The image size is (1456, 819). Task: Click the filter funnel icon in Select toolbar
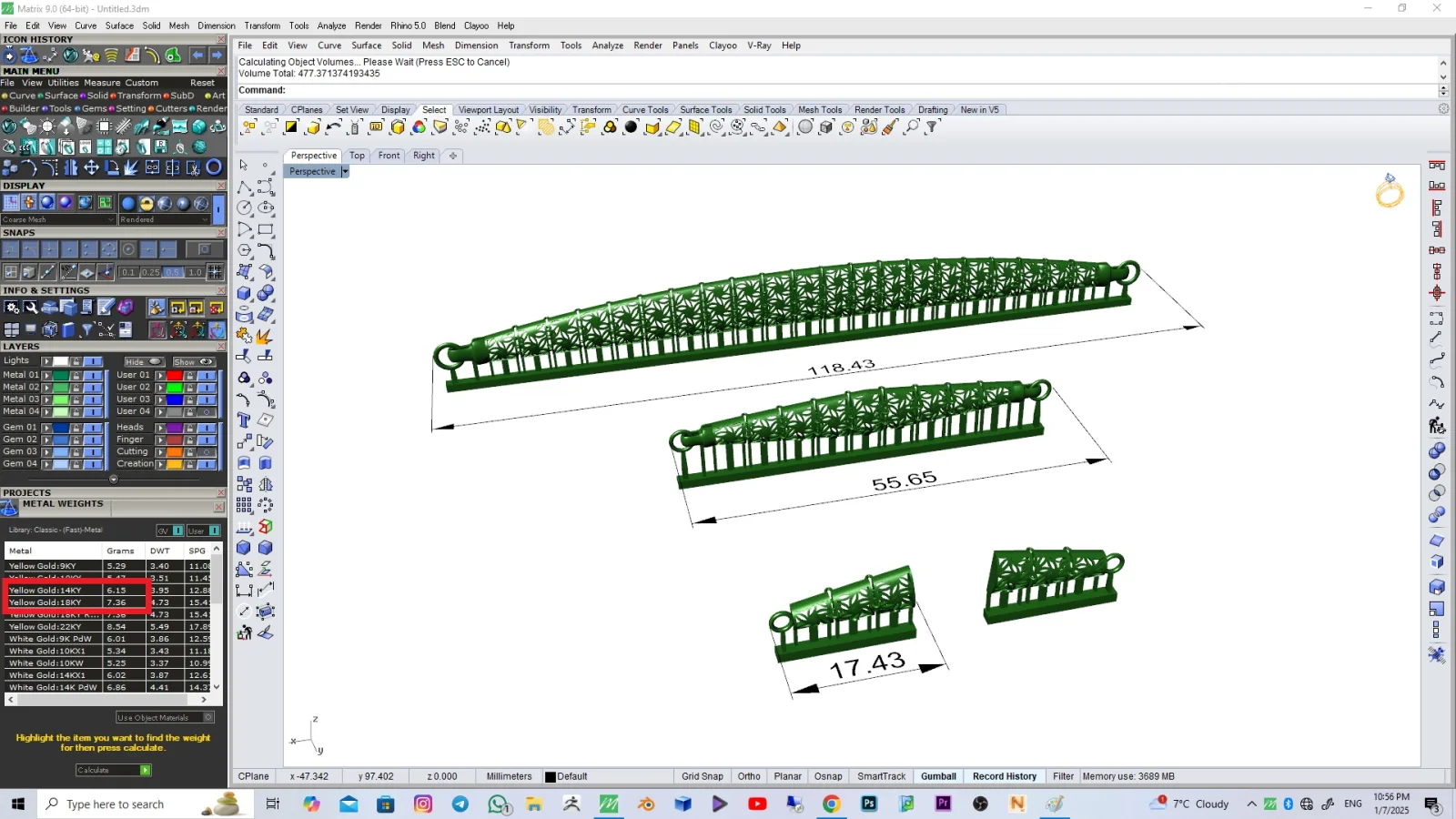[932, 127]
